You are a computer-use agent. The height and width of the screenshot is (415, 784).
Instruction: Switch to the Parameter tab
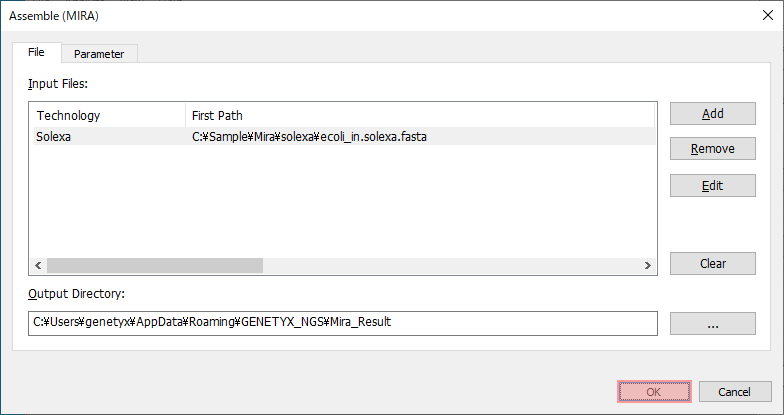click(x=99, y=54)
